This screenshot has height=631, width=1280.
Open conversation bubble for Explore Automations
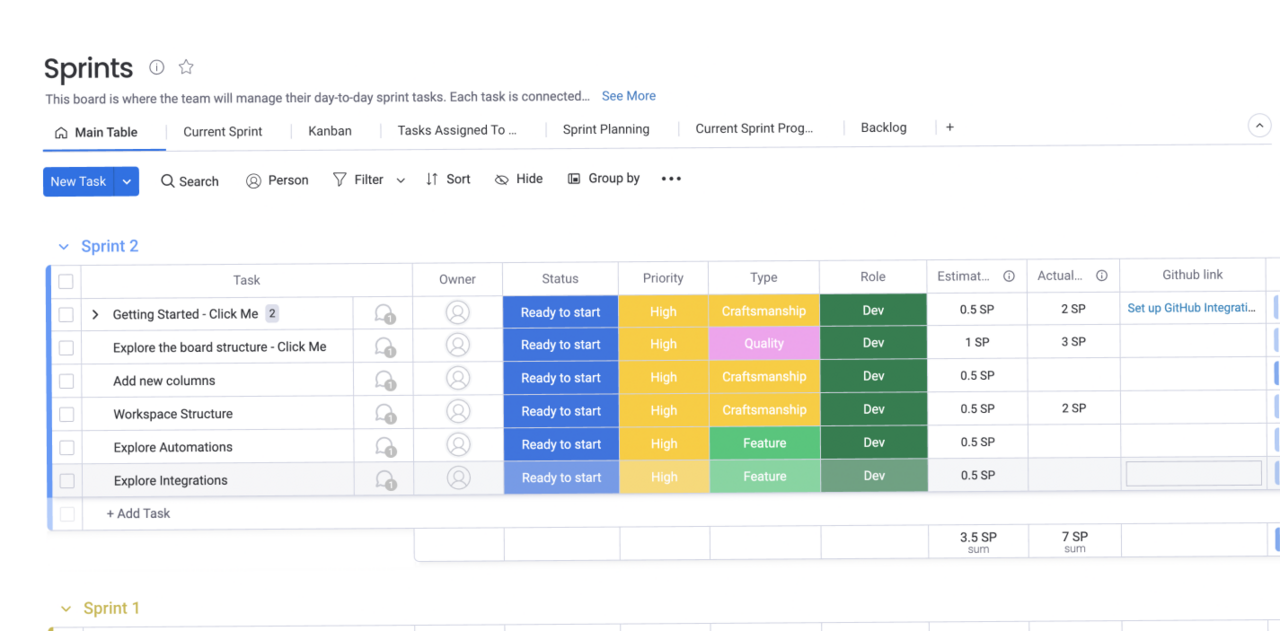384,447
